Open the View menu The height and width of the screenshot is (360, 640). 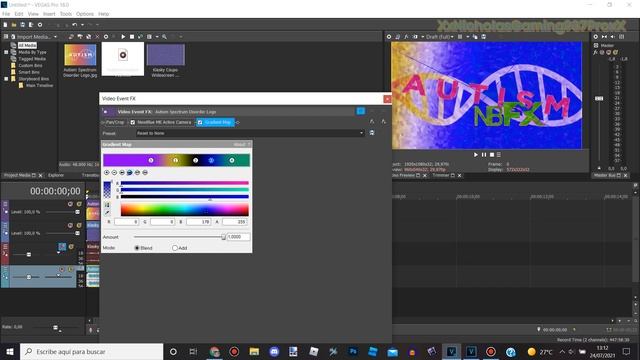[33, 14]
